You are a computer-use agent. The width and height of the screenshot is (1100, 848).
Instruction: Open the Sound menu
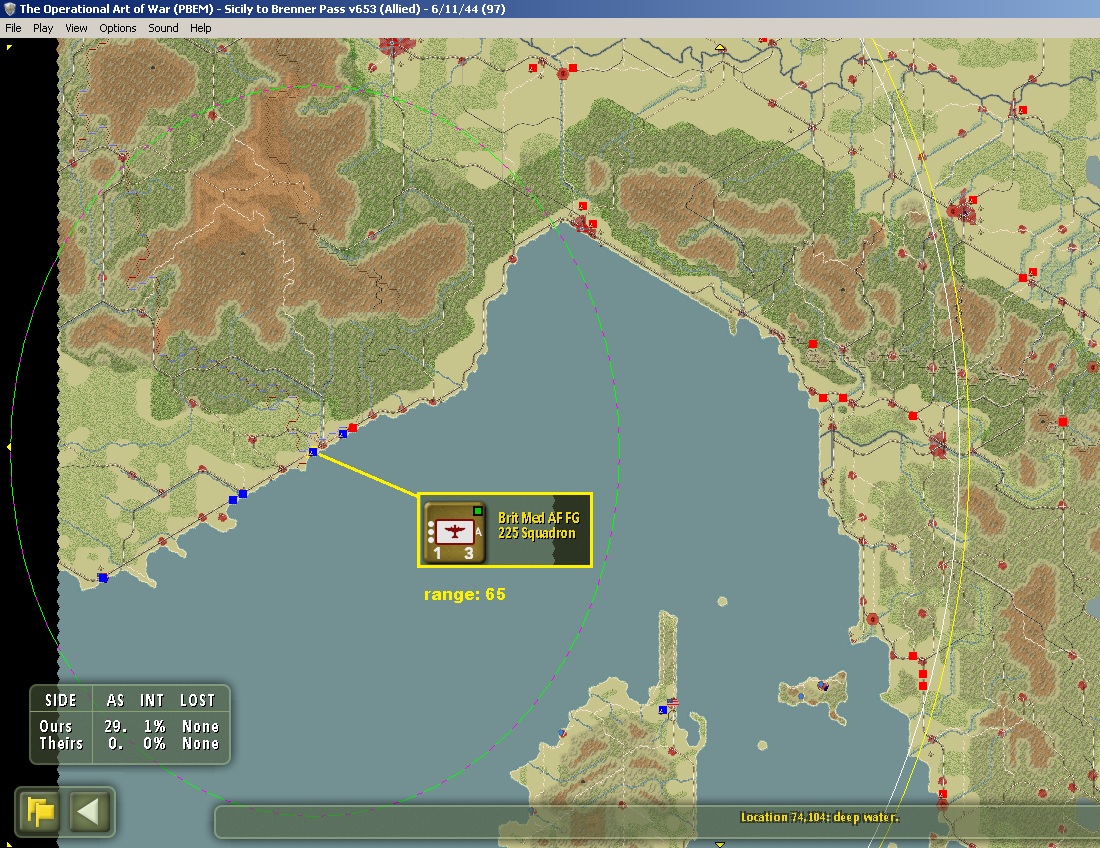[163, 28]
